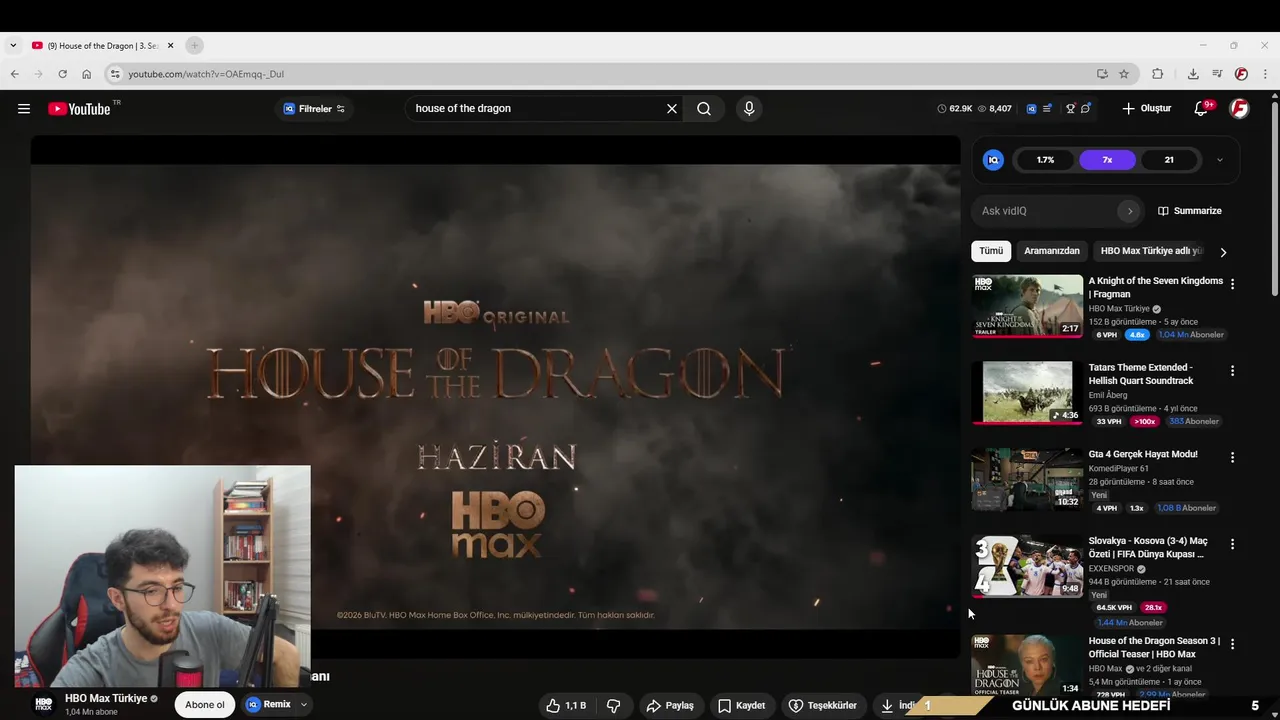The width and height of the screenshot is (1280, 720).
Task: Open YouTube notifications bell
Action: 1202,108
